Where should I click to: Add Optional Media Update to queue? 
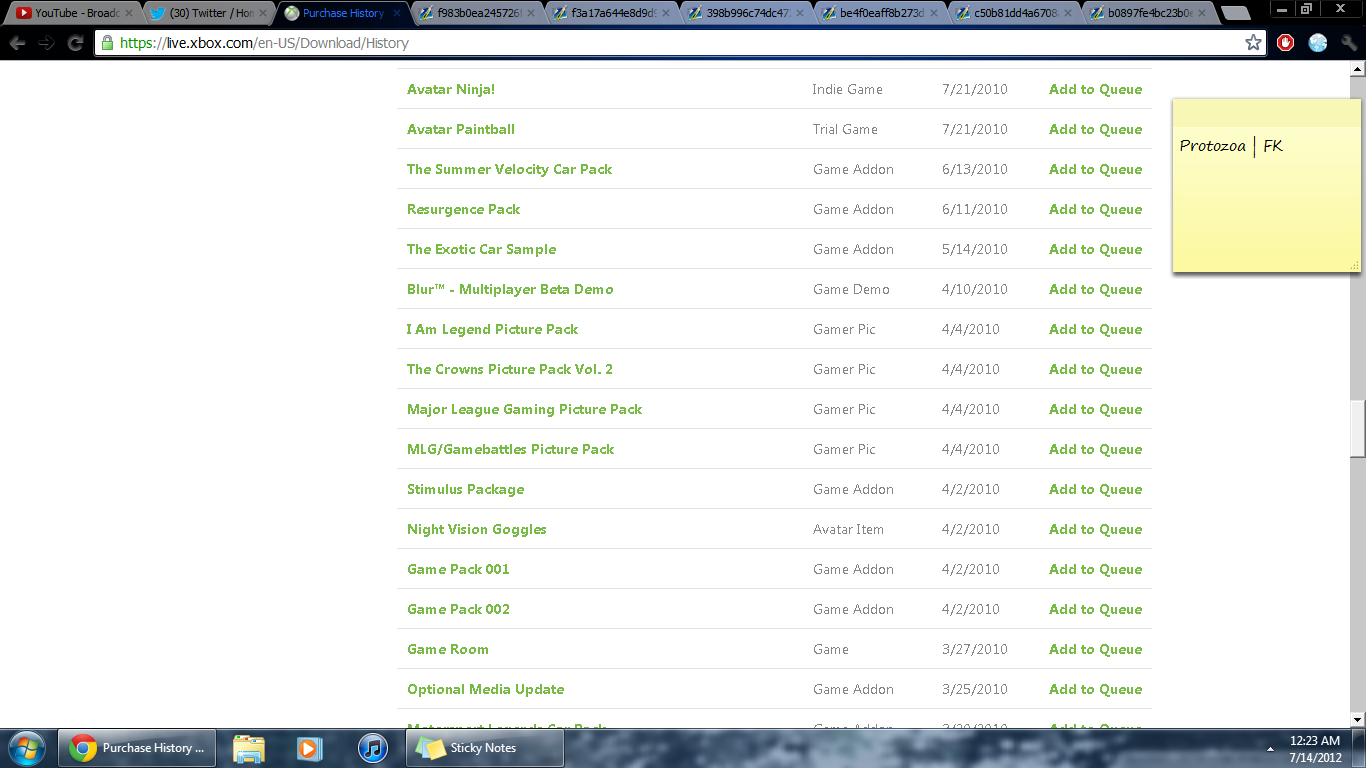[1095, 689]
